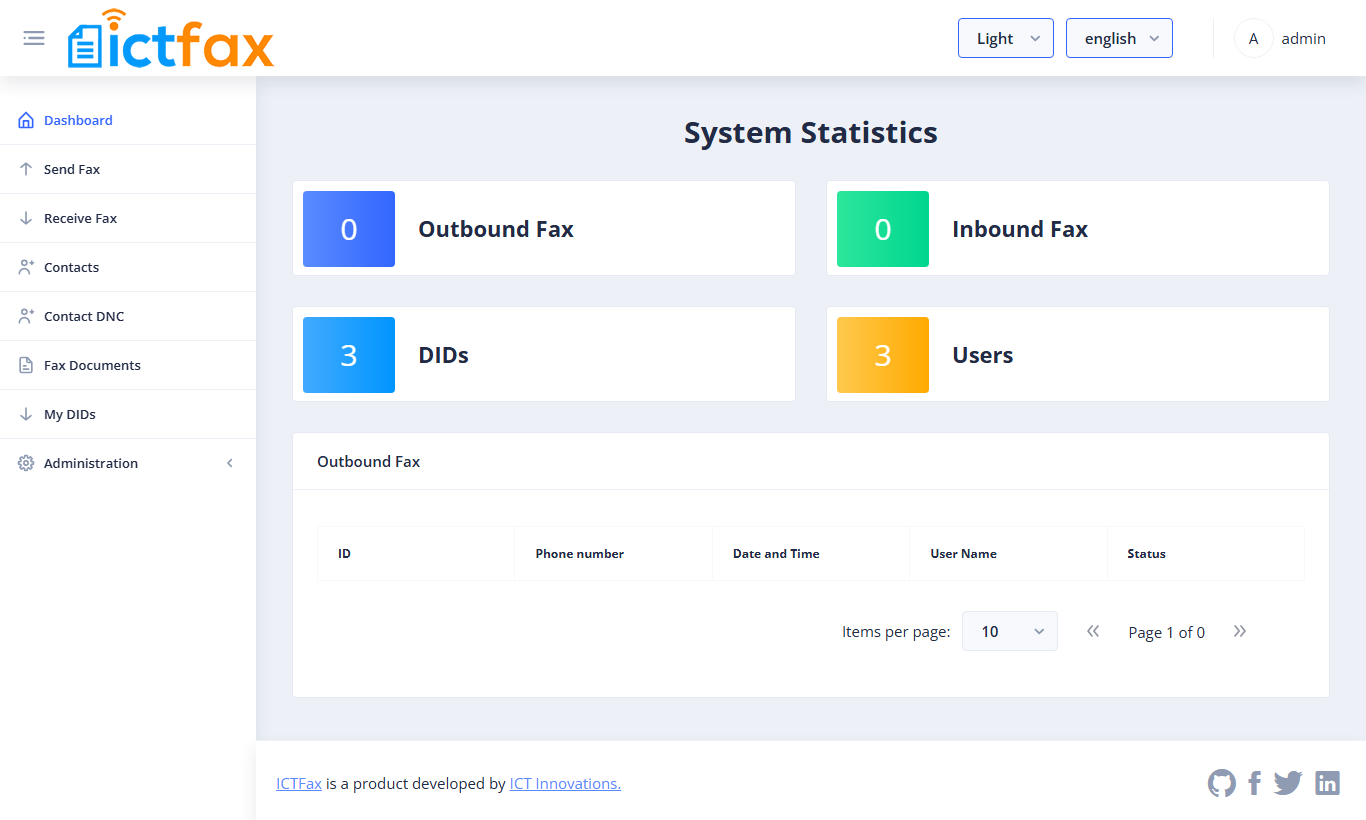This screenshot has width=1366, height=820.
Task: Open the Contact DNC menu item
Action: (128, 316)
